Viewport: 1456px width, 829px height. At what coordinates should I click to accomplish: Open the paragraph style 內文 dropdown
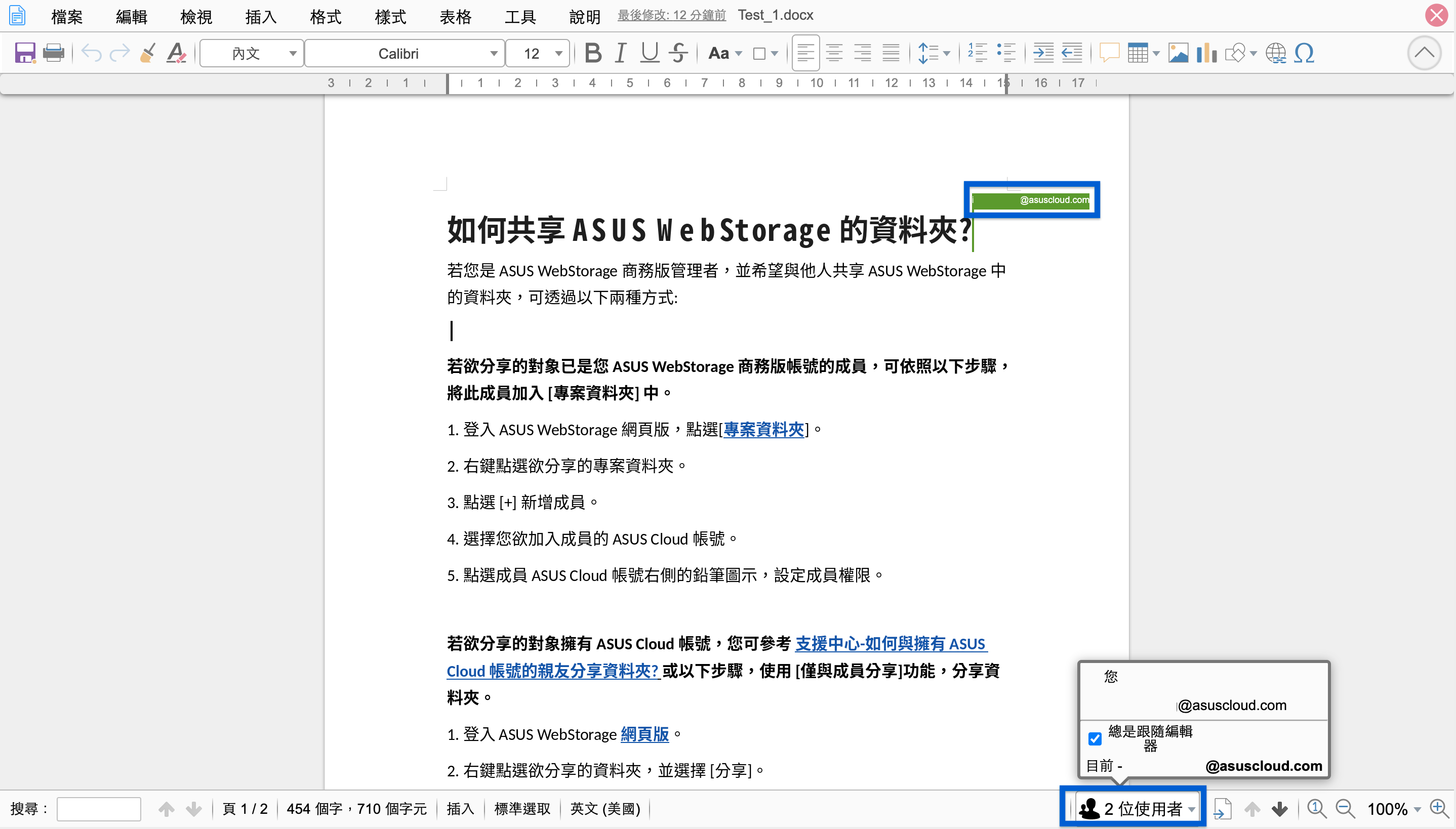click(x=251, y=54)
